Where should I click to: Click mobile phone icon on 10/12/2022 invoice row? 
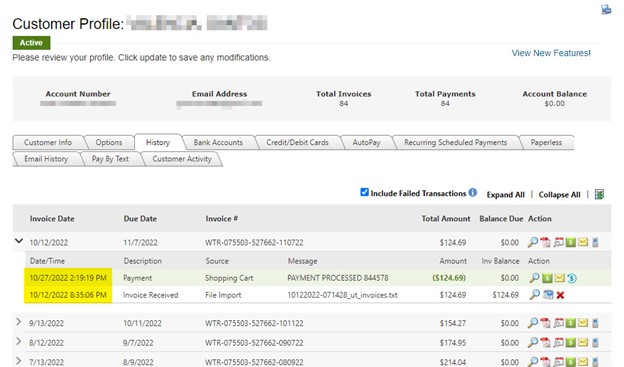(595, 242)
